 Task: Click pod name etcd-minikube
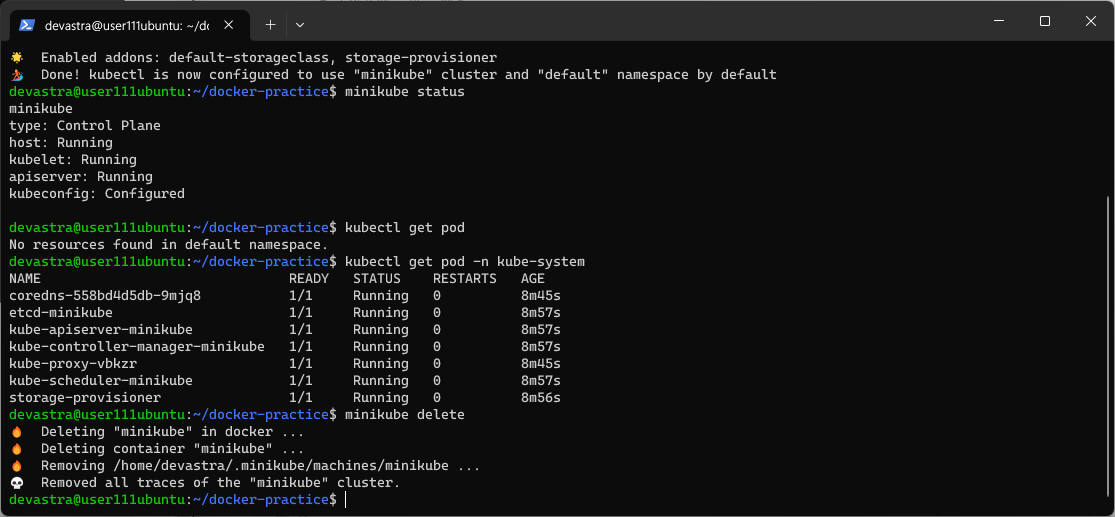pos(60,312)
